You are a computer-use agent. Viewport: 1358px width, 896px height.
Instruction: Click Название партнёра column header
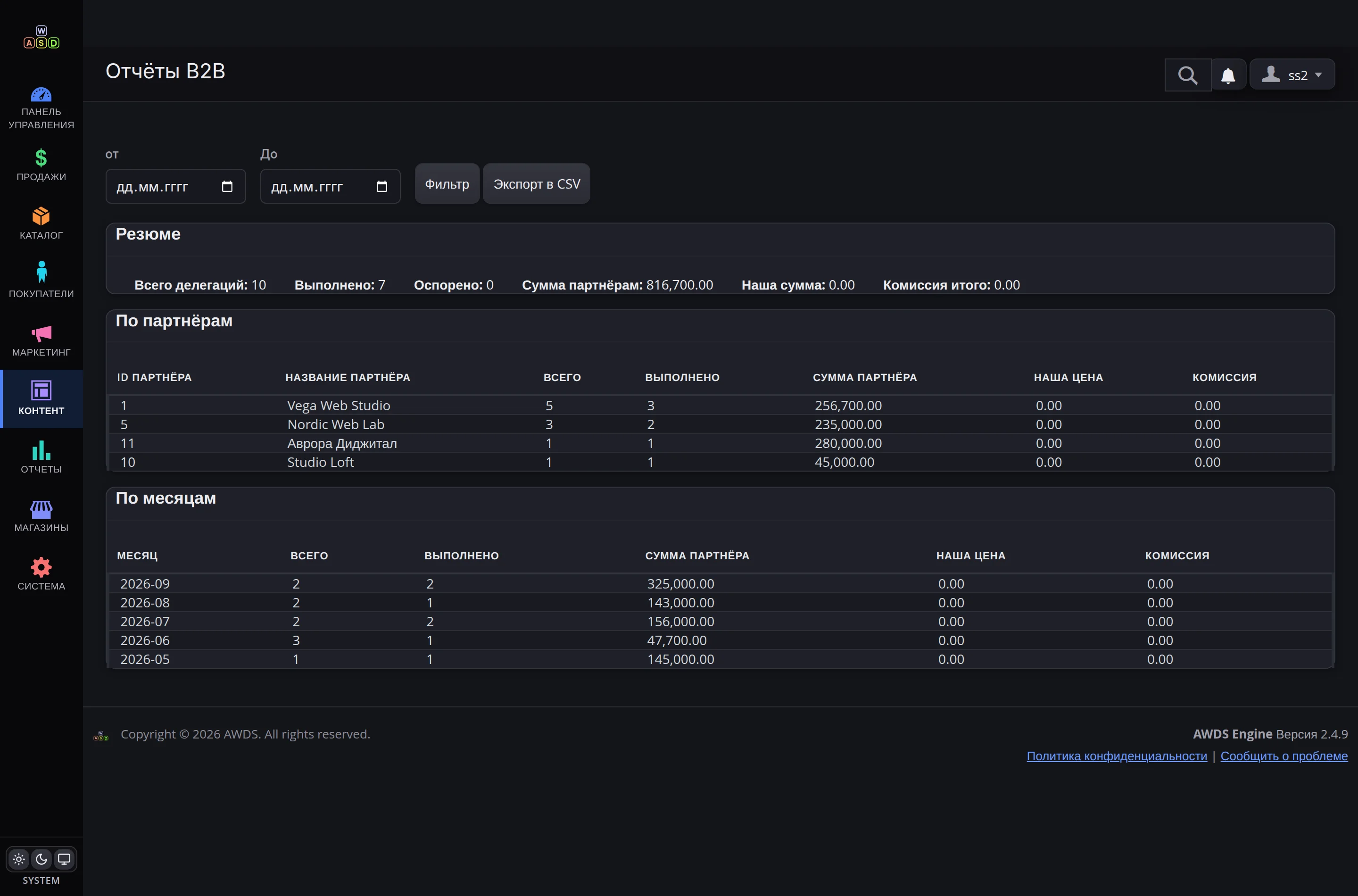coord(348,378)
